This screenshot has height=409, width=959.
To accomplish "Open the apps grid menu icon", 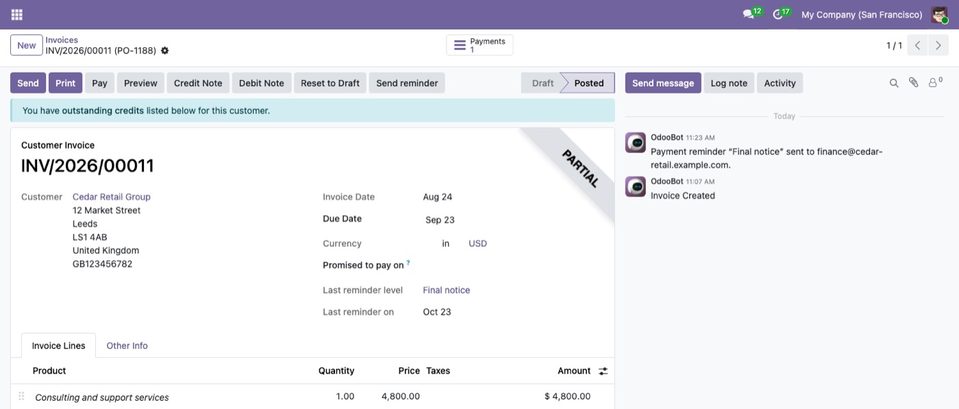I will tap(17, 14).
